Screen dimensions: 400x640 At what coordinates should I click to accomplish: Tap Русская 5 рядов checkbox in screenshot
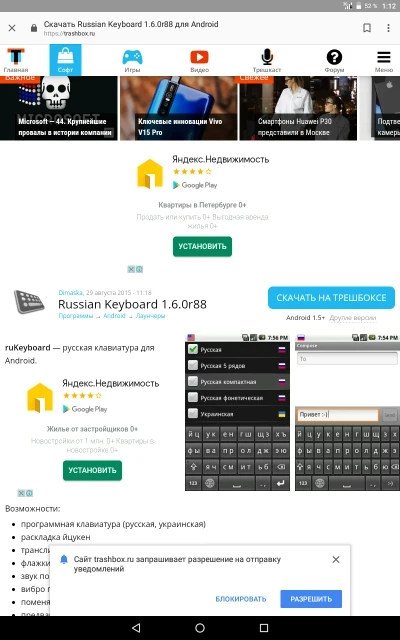[193, 365]
